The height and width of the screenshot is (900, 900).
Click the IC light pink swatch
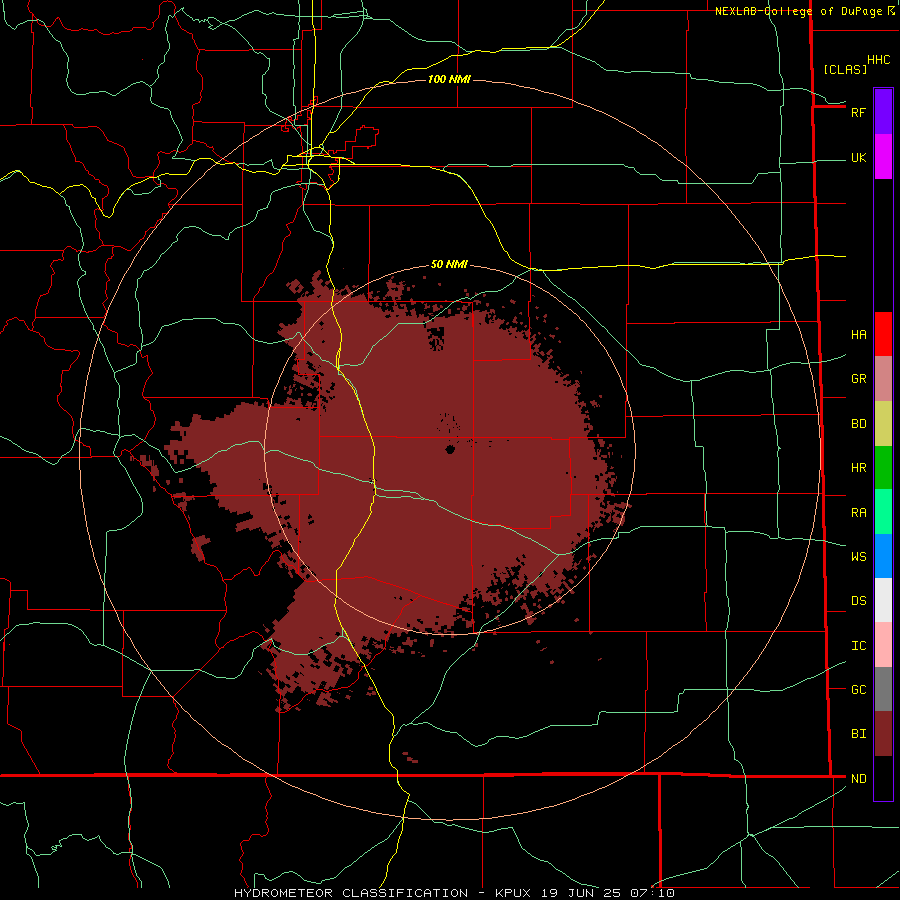pos(883,645)
